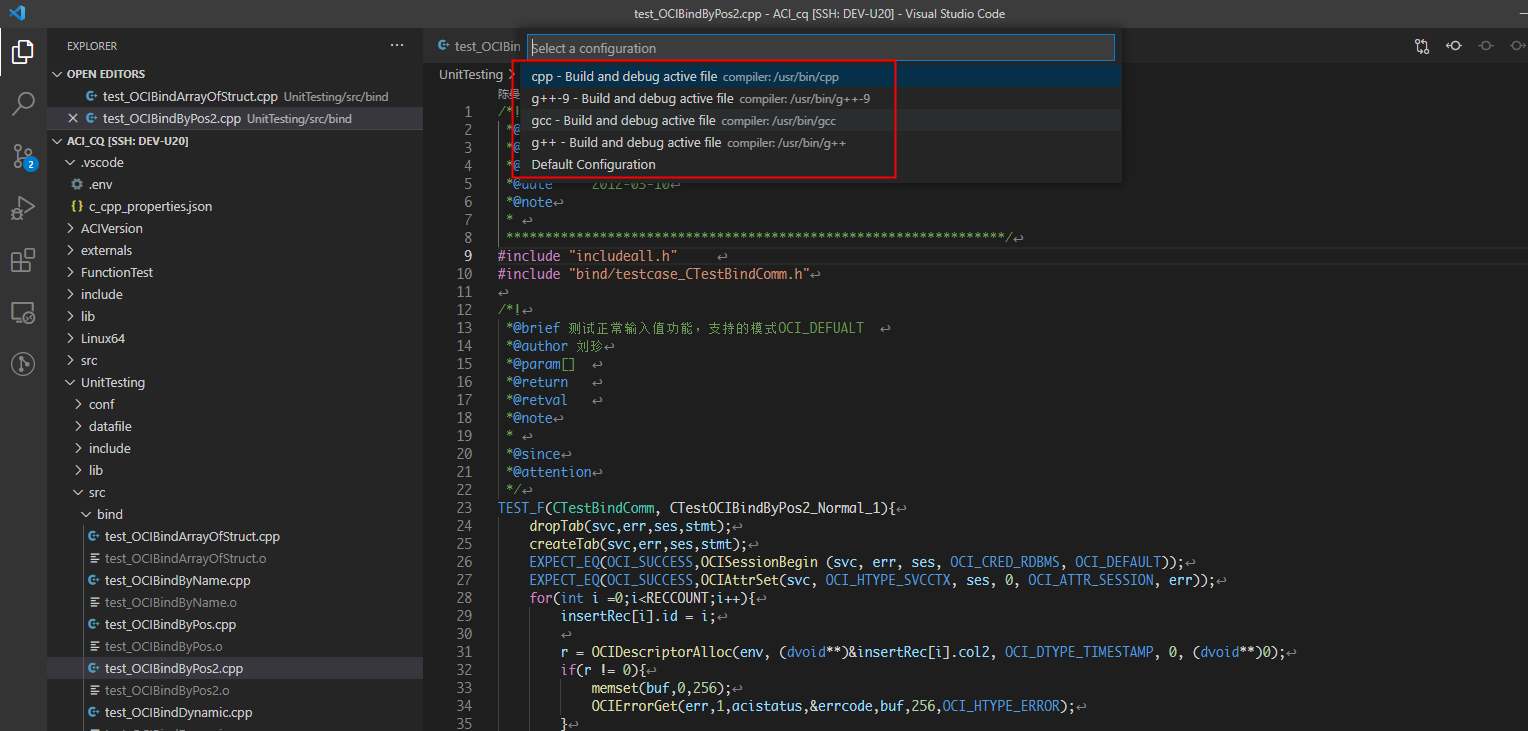This screenshot has height=731, width=1528.
Task: Click the memset(buf,0,256) line
Action: 662,688
